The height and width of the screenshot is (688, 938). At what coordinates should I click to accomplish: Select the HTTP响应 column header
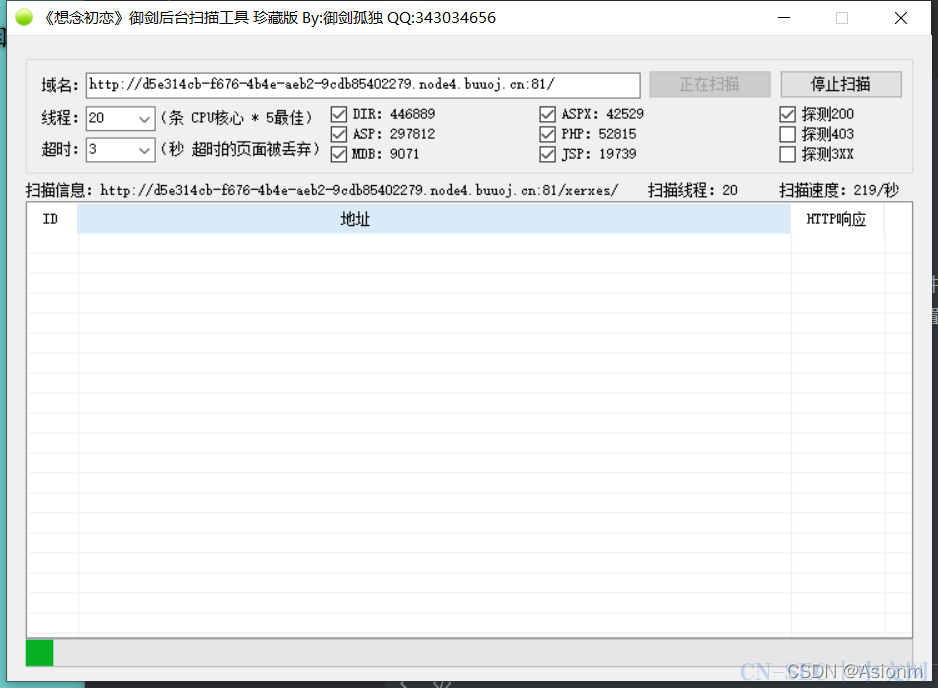[836, 220]
